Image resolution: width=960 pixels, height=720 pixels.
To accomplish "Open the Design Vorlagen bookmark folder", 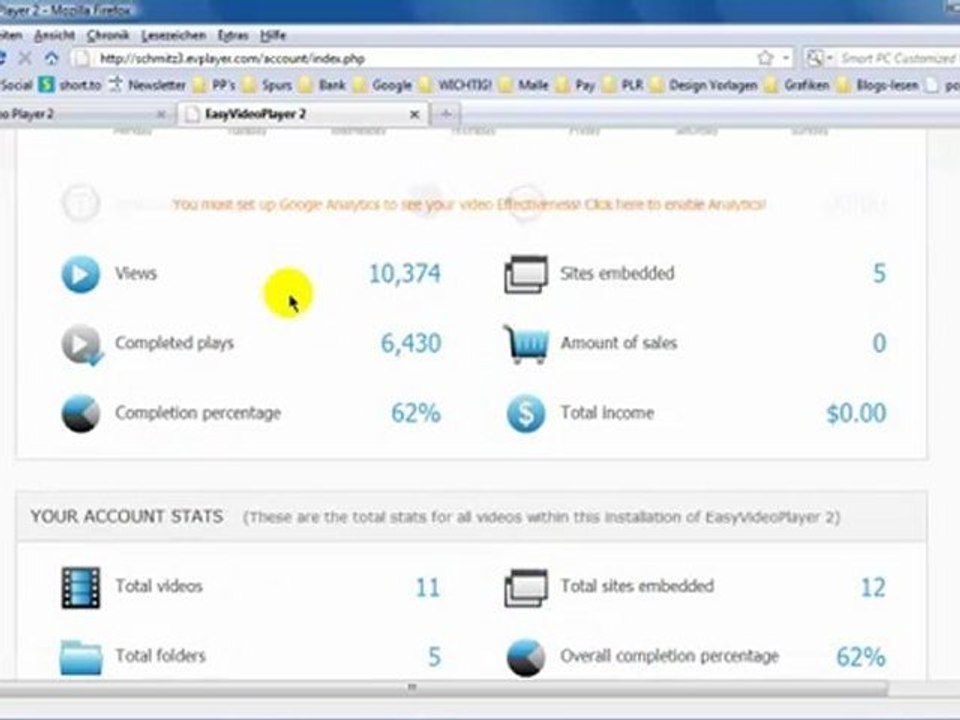I will pos(703,84).
